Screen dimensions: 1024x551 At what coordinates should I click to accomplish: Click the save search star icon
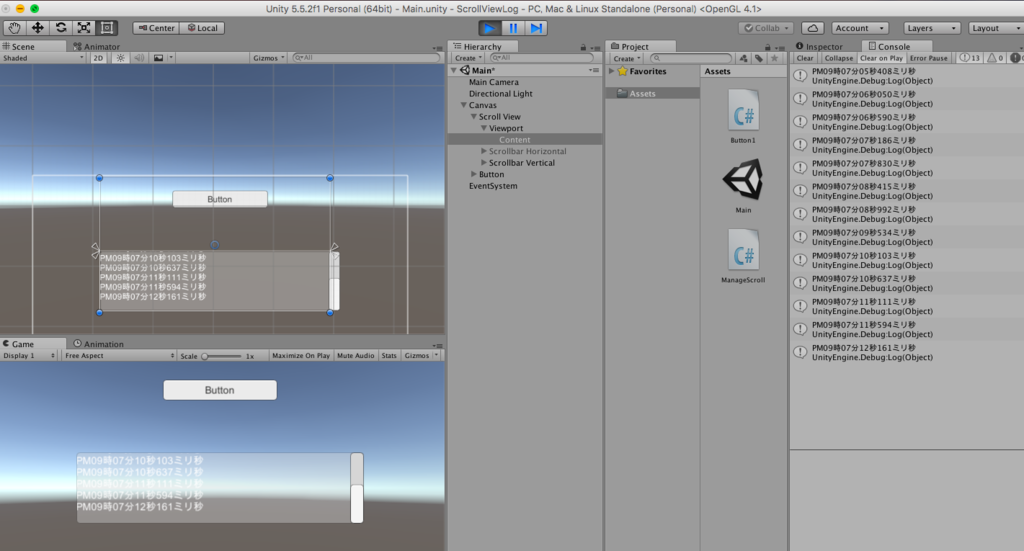pos(775,58)
